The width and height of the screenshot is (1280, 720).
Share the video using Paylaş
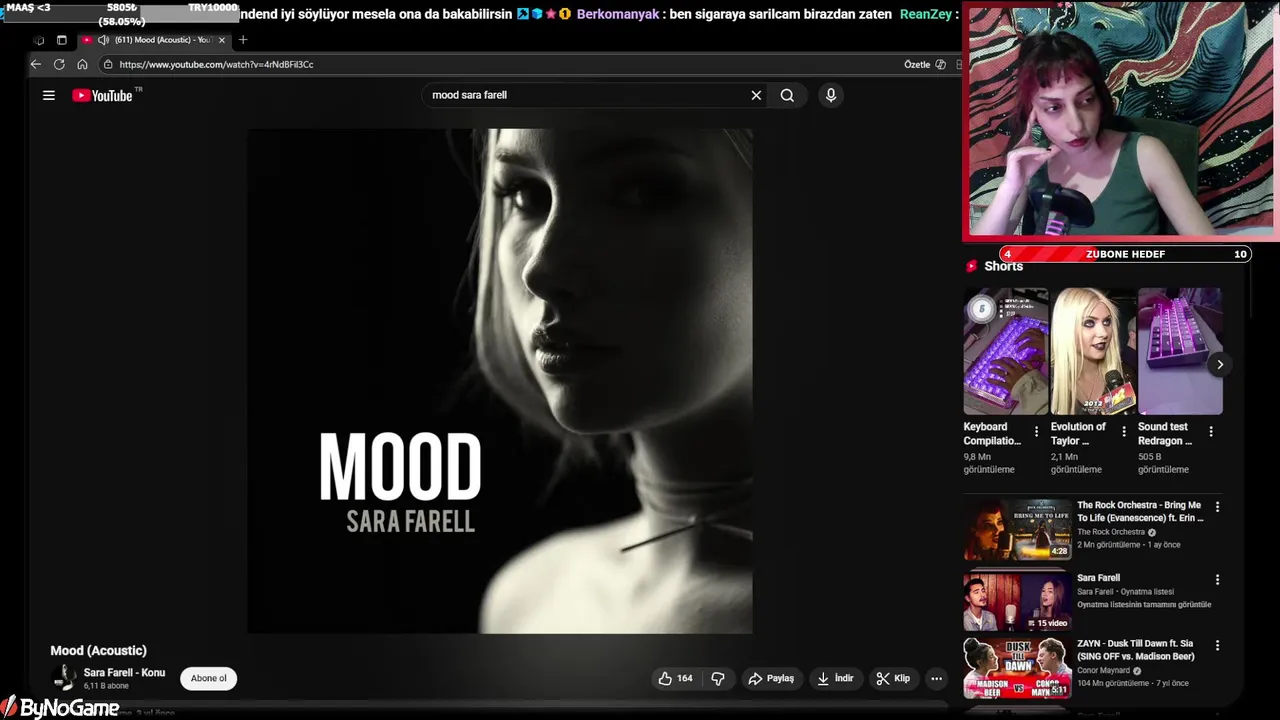(x=771, y=678)
